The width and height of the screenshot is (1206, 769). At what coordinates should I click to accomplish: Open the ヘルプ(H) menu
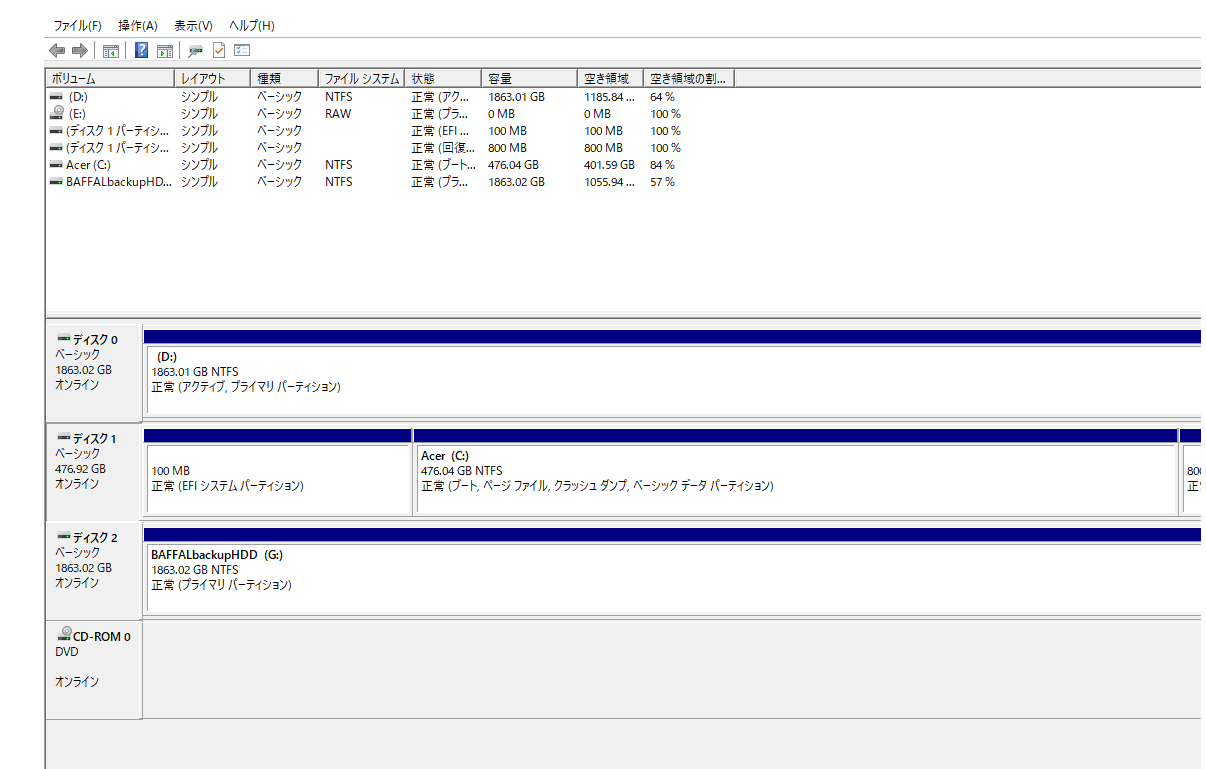(252, 25)
